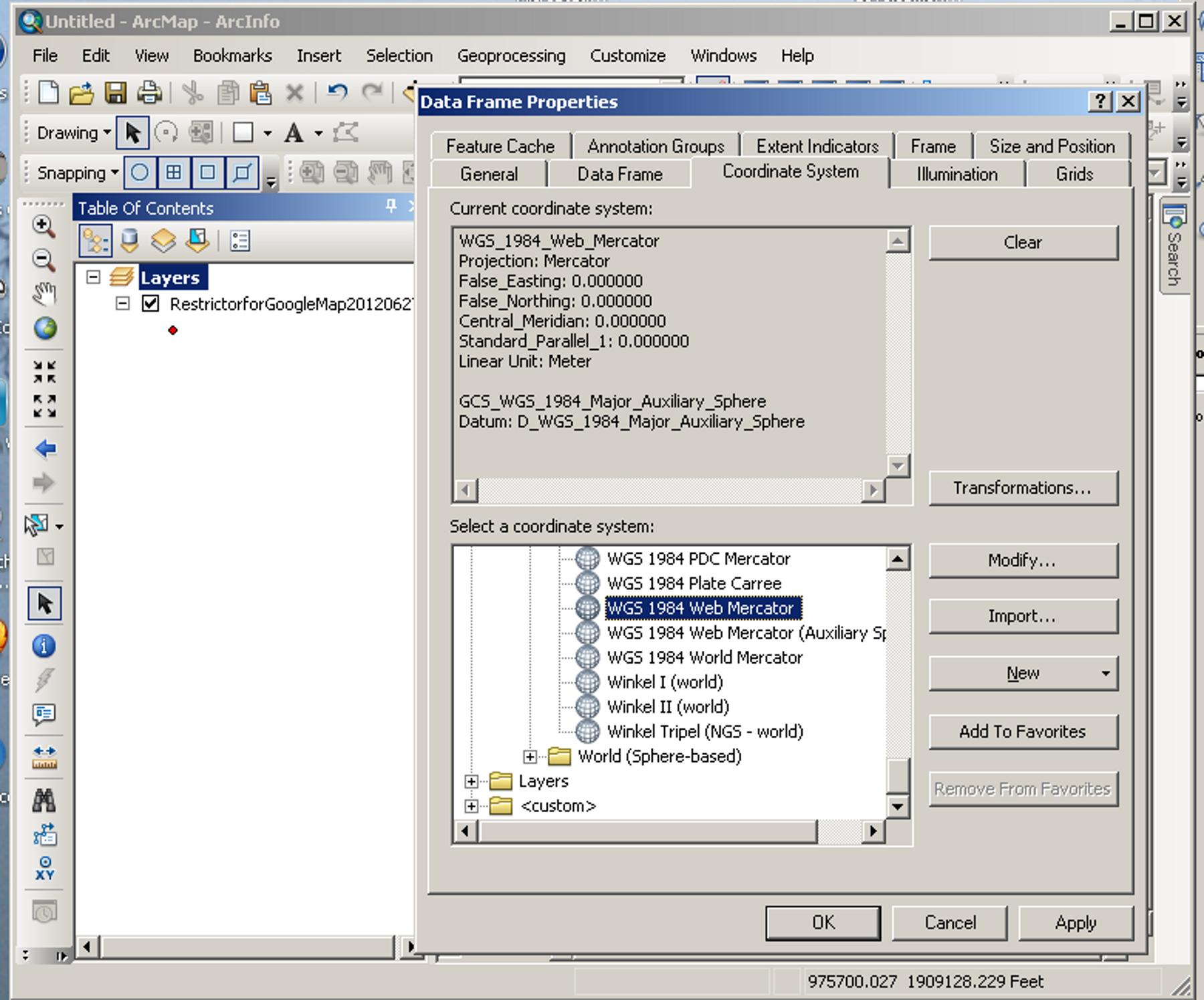This screenshot has width=1204, height=1000.
Task: Click the Drawing toolbar Select Elements arrow
Action: pos(132,132)
